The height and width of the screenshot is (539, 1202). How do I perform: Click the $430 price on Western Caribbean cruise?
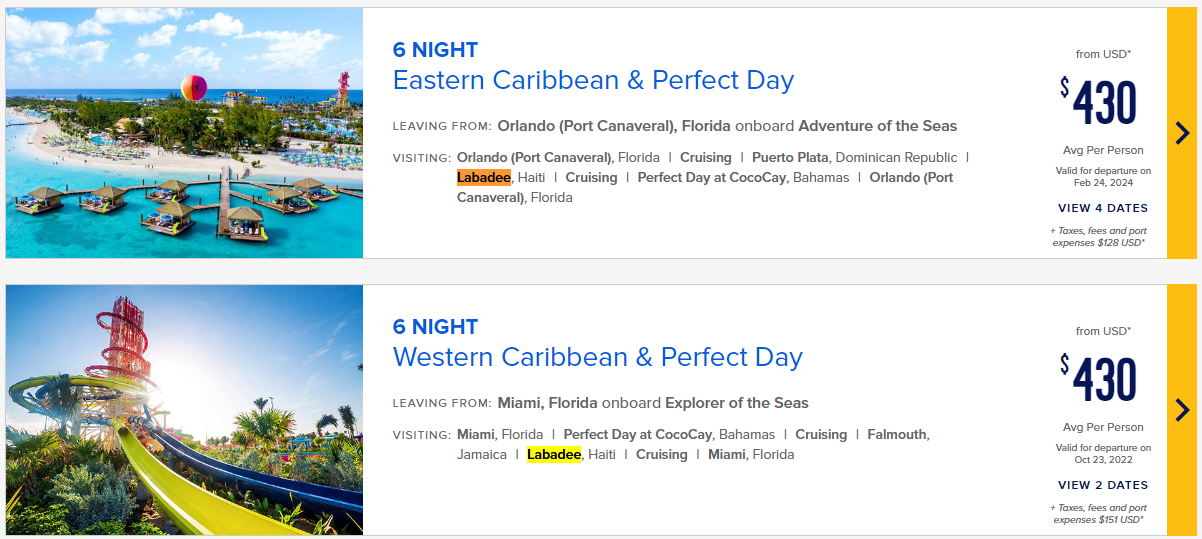tap(1099, 379)
